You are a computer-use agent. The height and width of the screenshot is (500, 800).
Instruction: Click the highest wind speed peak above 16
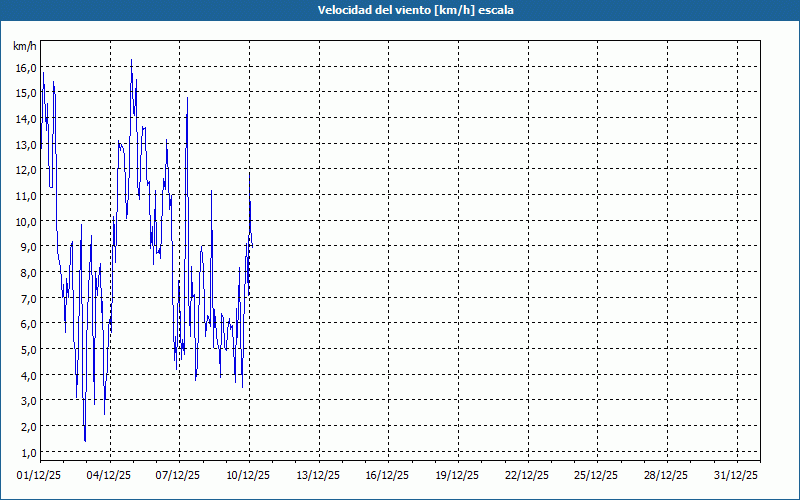131,61
